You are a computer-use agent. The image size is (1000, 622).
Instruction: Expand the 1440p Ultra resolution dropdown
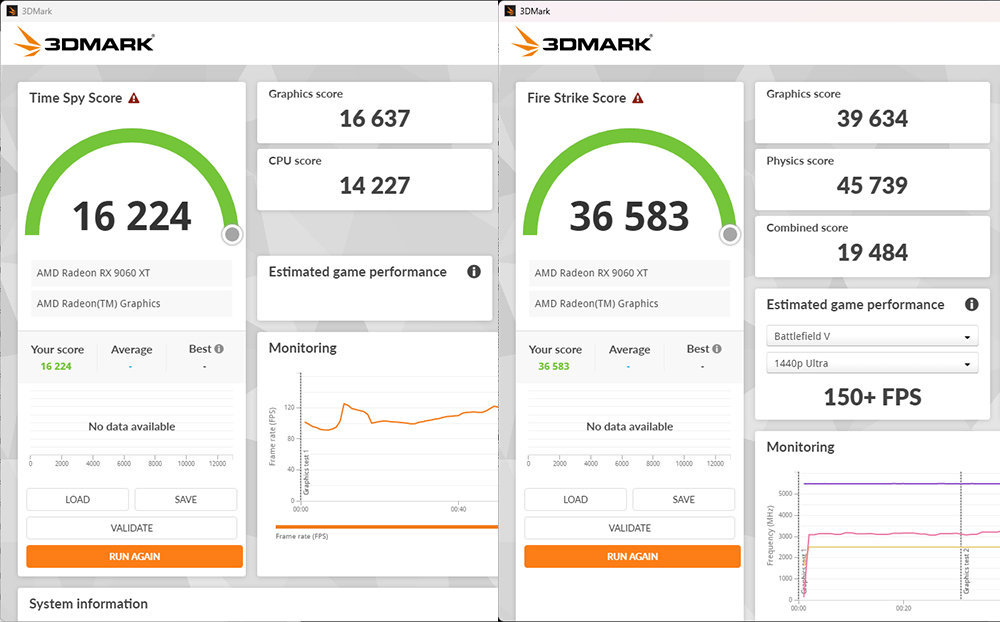coord(872,364)
